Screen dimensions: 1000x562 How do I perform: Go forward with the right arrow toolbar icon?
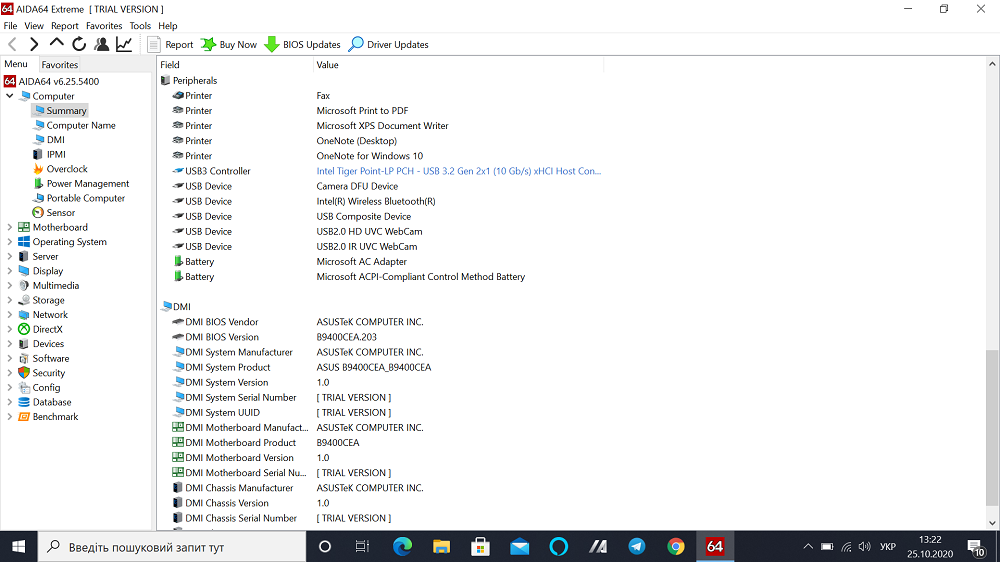tap(34, 44)
